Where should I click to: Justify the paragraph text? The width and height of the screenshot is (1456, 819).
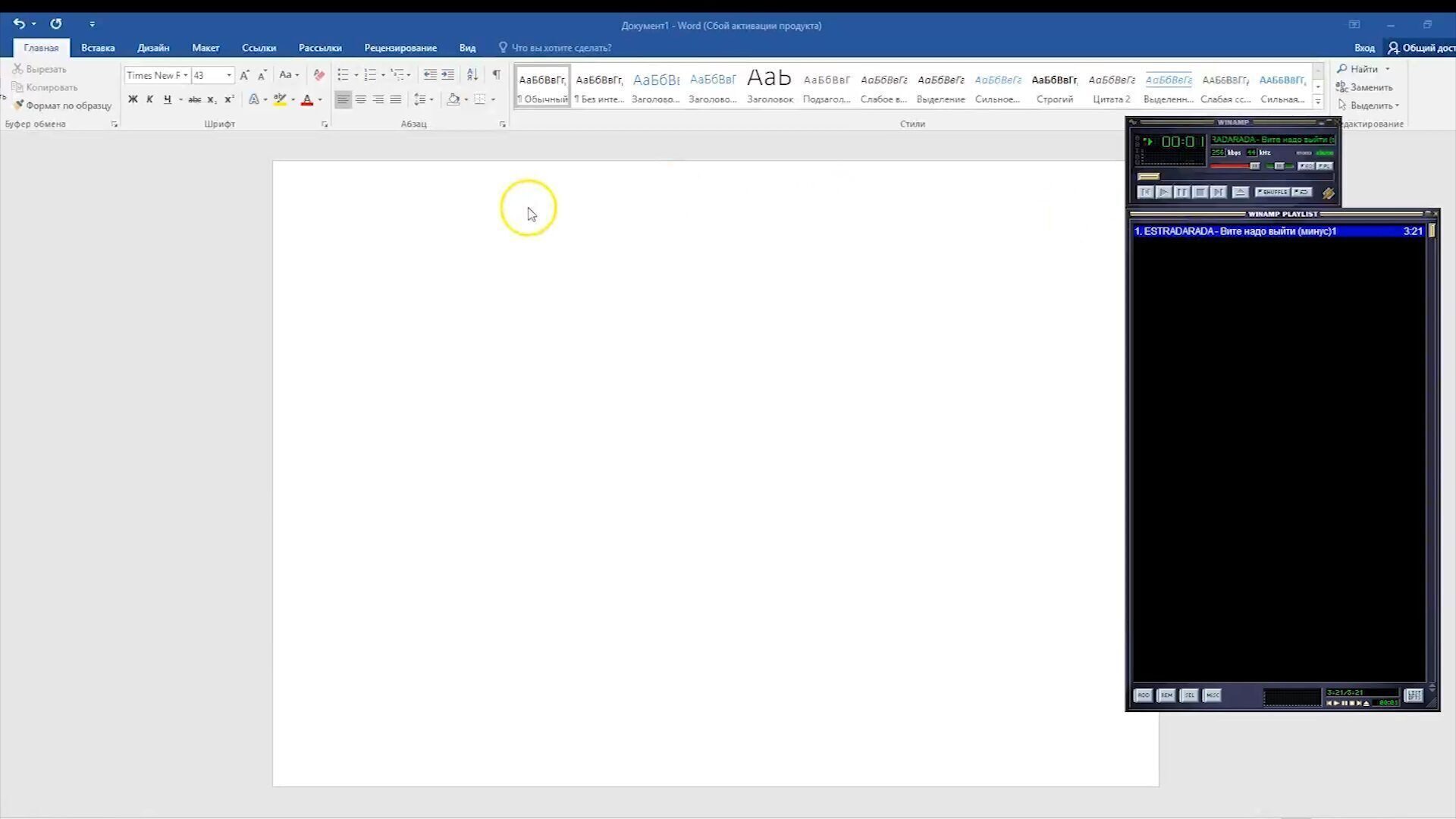point(395,99)
